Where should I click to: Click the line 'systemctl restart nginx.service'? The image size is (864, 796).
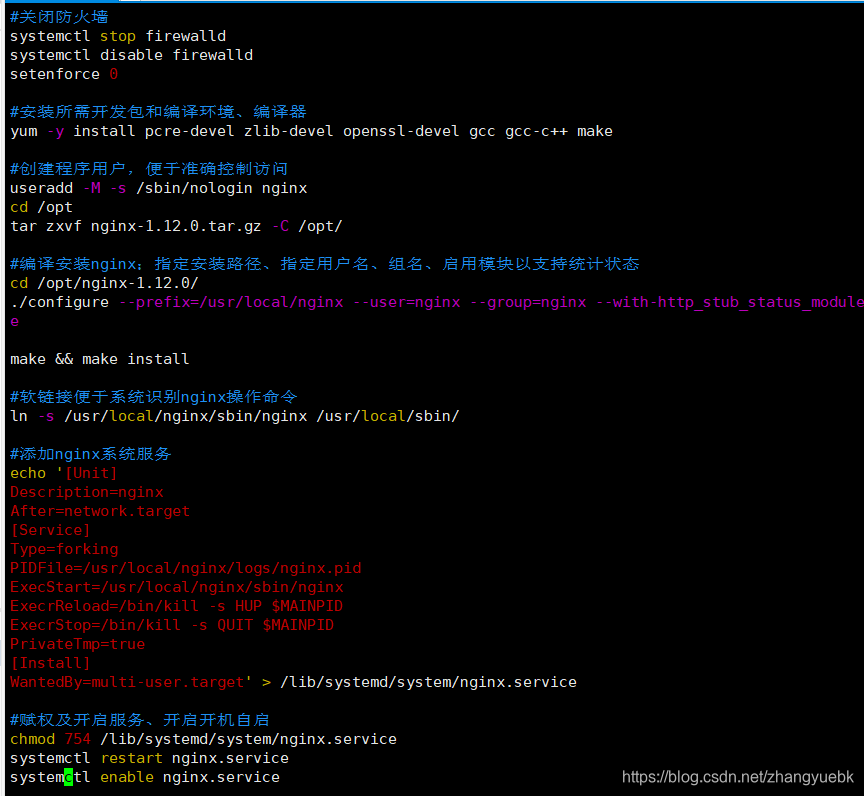149,759
